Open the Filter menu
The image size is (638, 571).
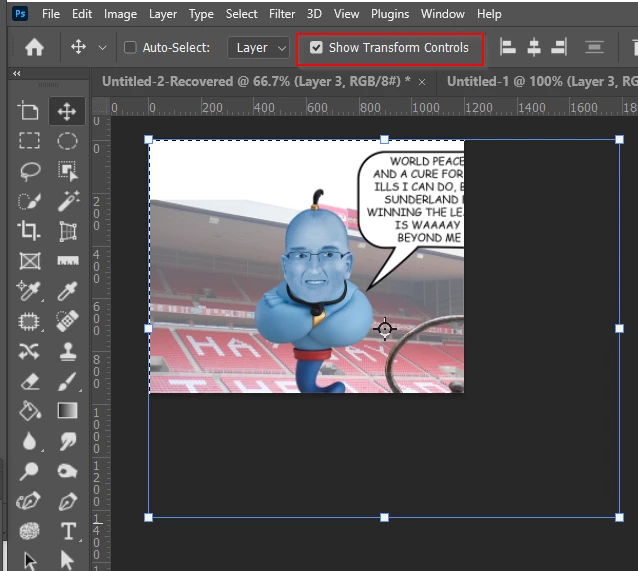point(282,14)
